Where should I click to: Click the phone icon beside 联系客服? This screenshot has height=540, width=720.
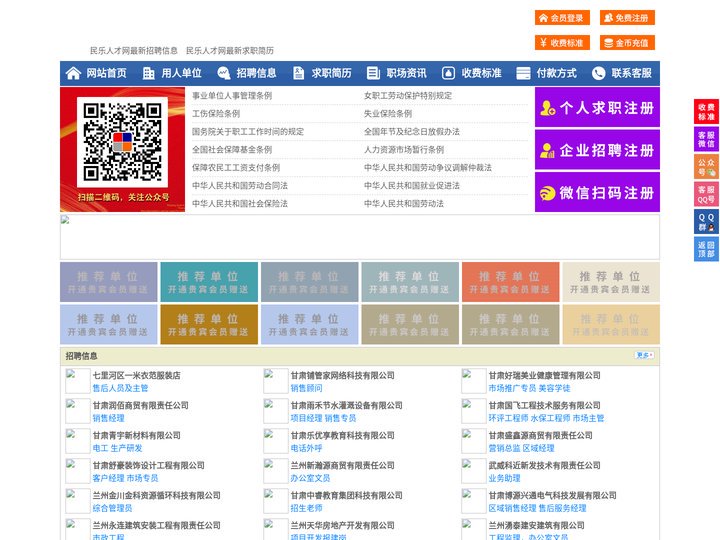(598, 73)
